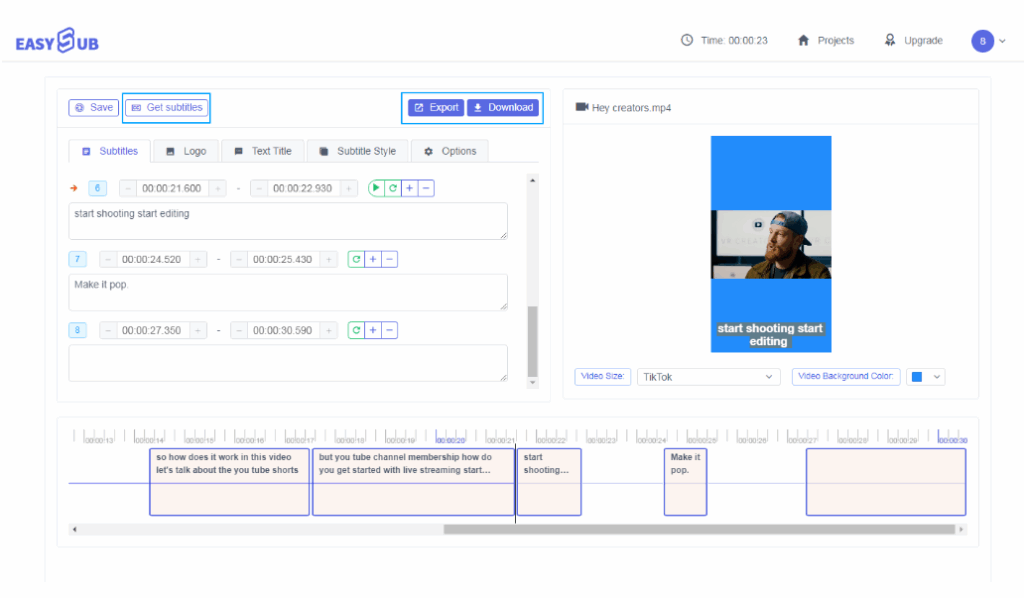Select the "Make it pop." timeline block

point(685,482)
